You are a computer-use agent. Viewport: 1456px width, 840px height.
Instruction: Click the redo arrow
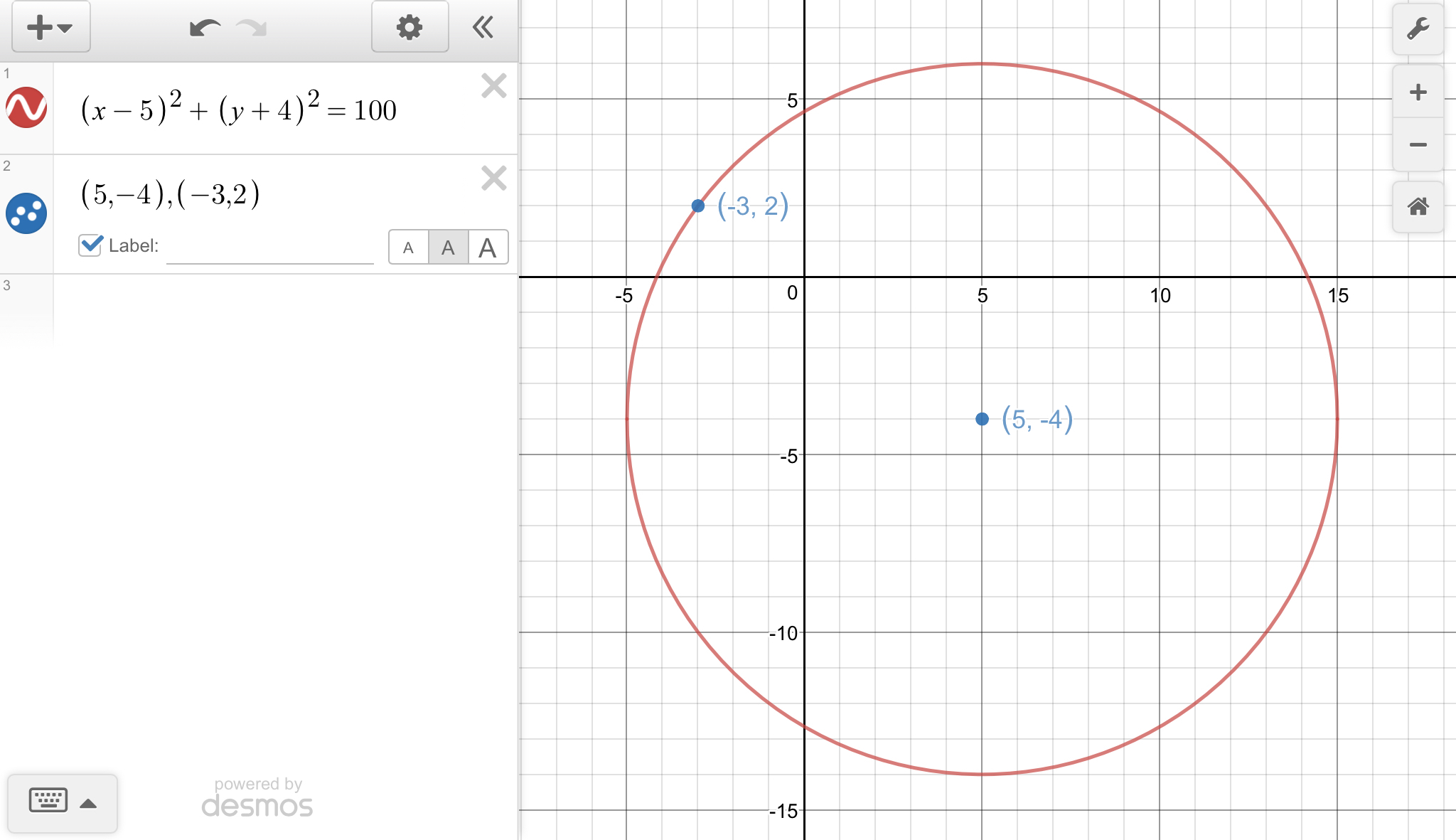252,28
